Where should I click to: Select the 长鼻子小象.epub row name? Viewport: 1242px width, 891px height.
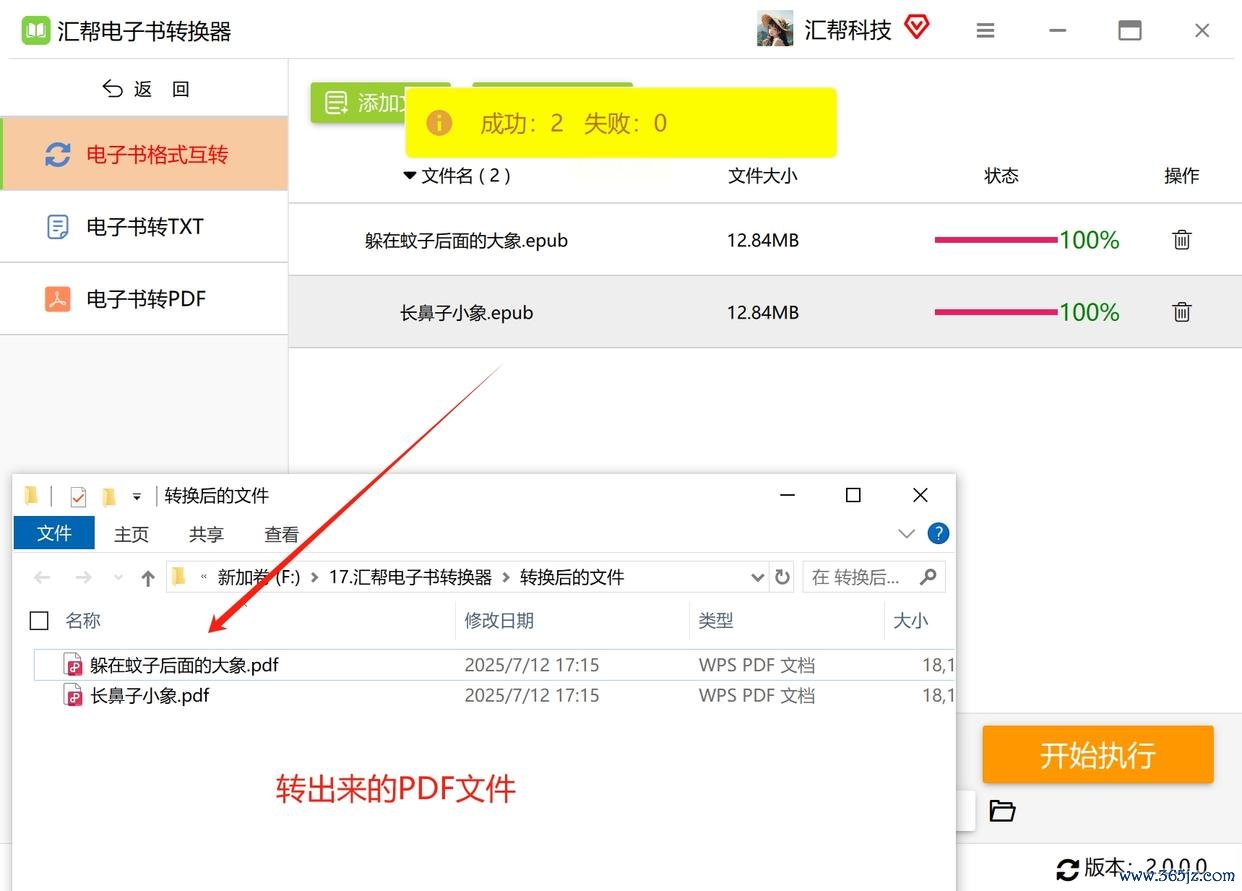pyautogui.click(x=466, y=312)
